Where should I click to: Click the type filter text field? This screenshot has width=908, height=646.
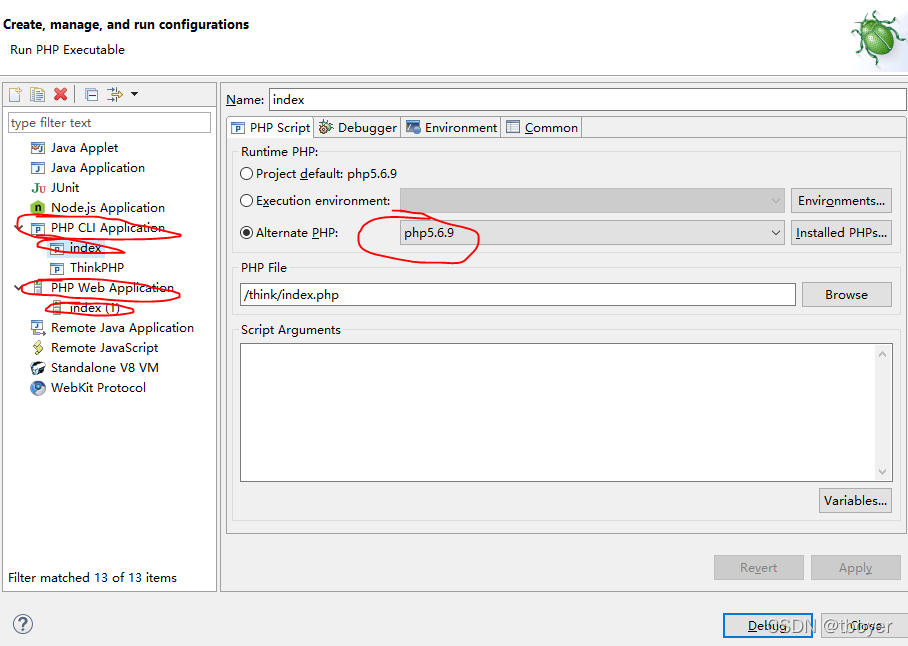pyautogui.click(x=109, y=123)
